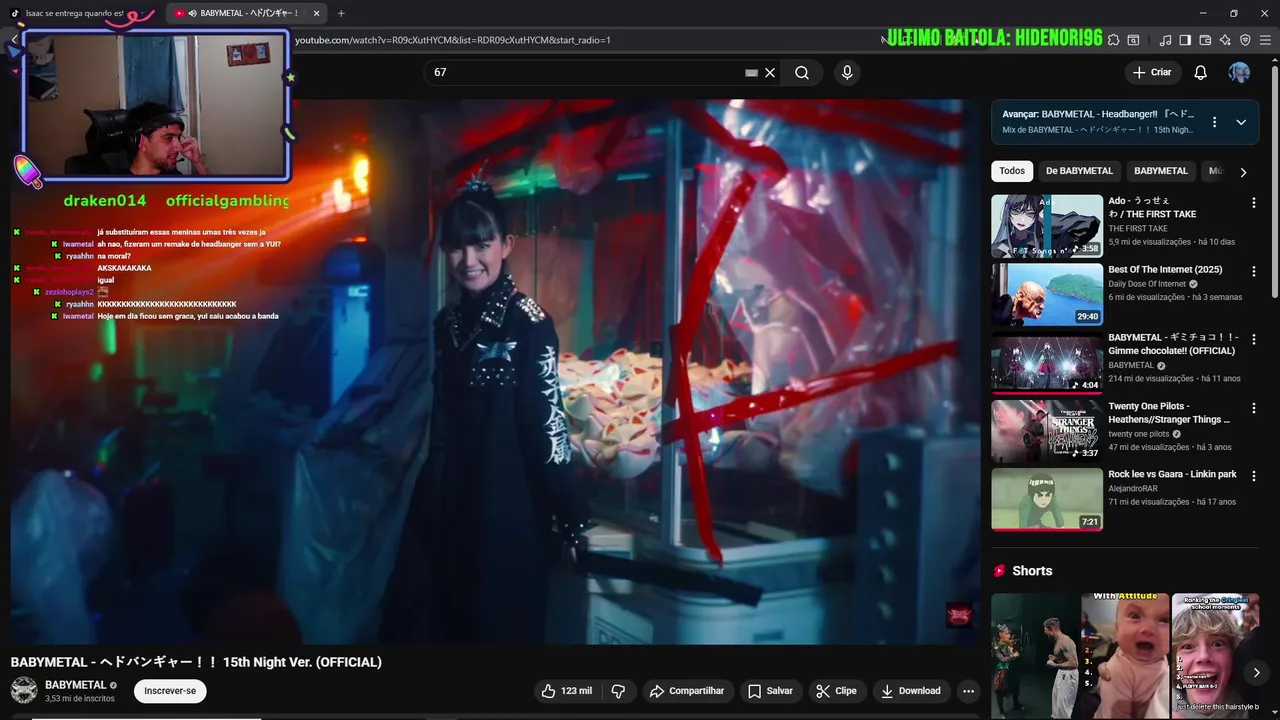Open the Gimme chocolate!! video thumbnail

[1047, 363]
